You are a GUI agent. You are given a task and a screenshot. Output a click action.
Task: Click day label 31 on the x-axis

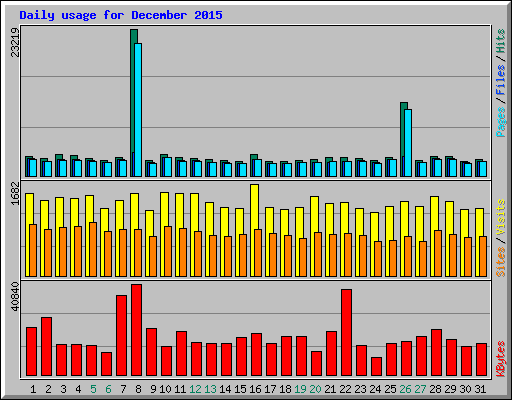point(480,389)
